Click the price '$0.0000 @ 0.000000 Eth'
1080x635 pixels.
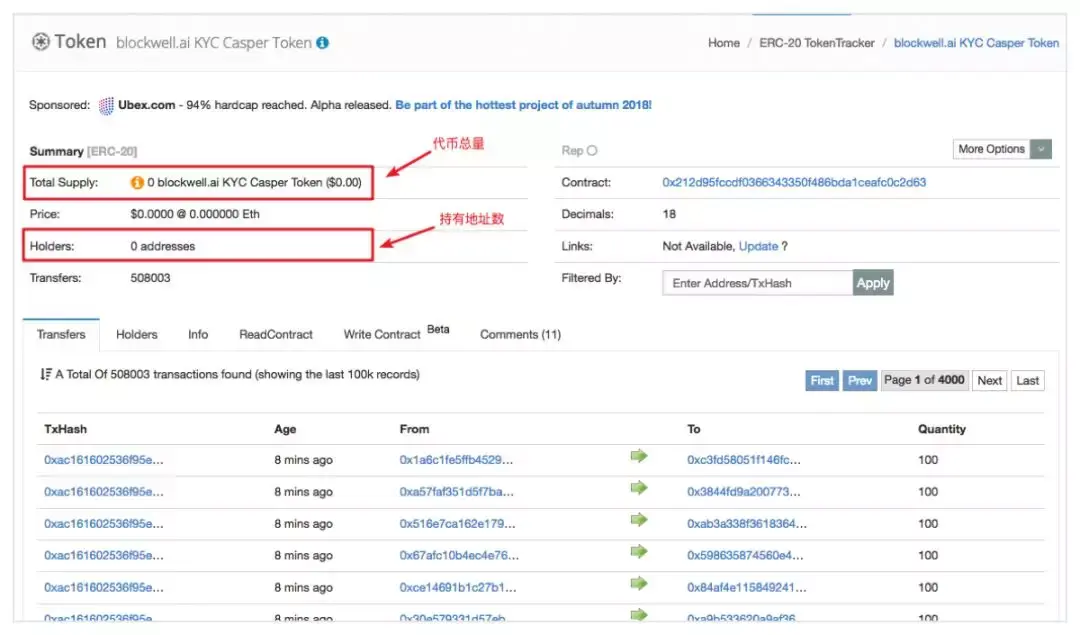195,214
